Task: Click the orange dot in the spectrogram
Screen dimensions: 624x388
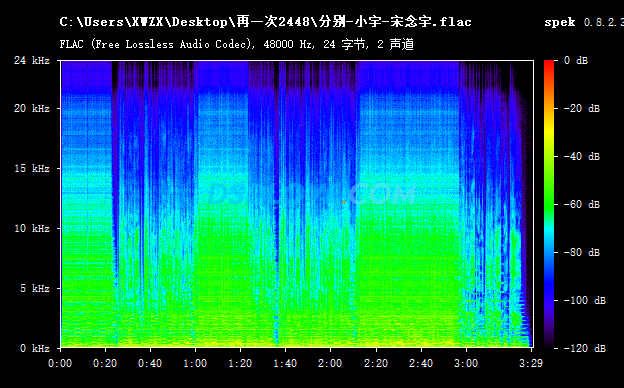Action: pyautogui.click(x=344, y=203)
